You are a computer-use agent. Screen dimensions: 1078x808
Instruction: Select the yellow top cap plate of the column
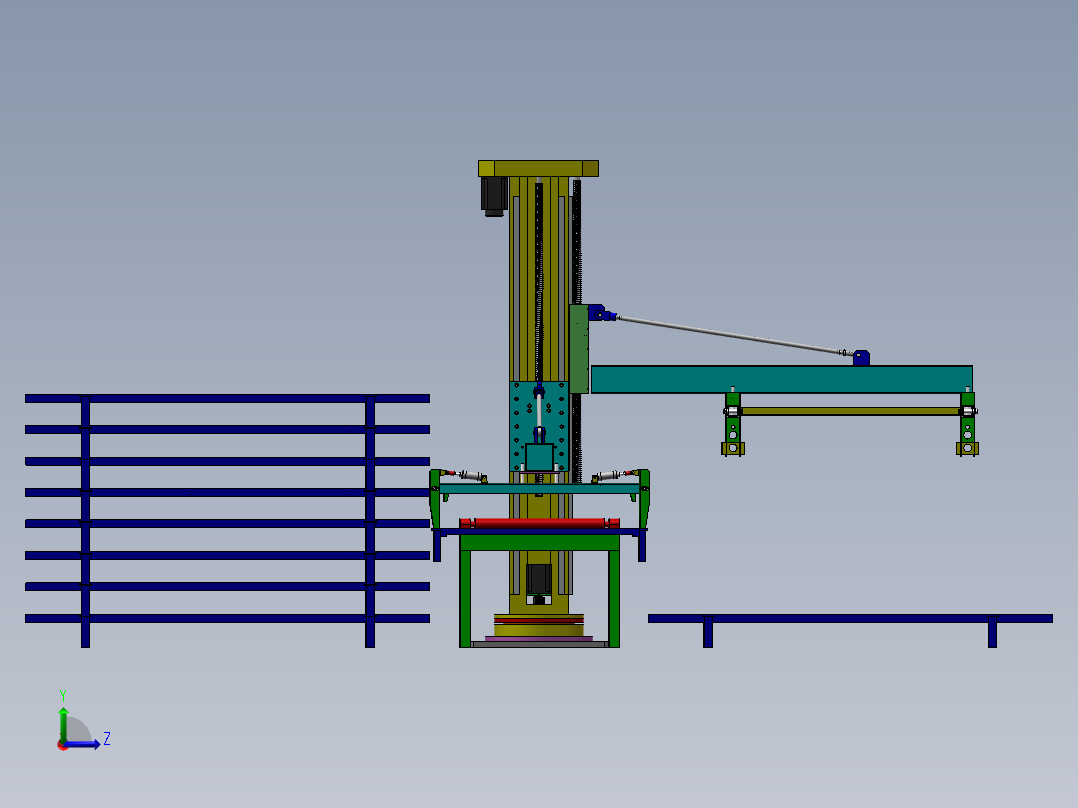pos(538,168)
